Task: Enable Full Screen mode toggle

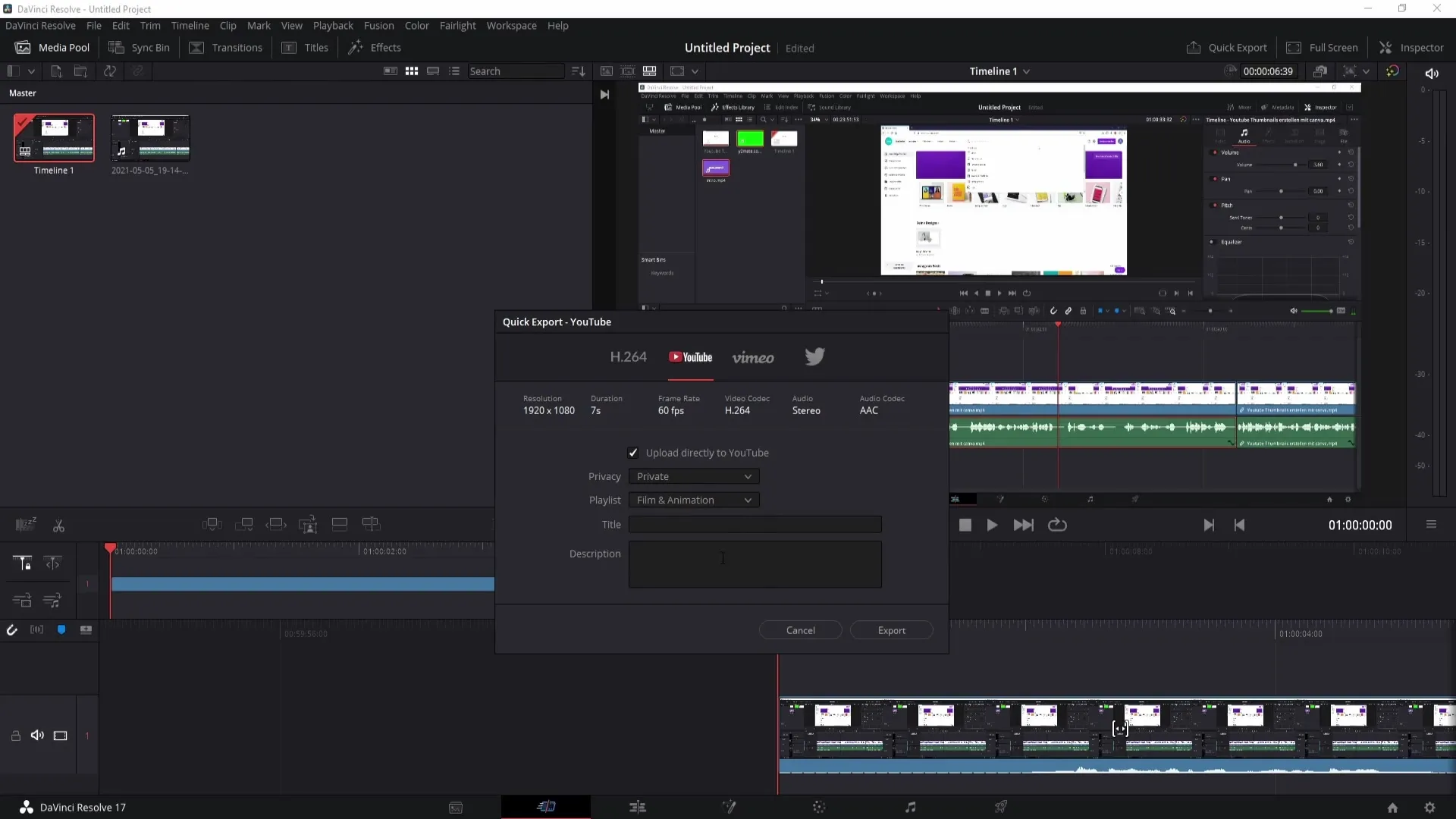Action: click(1324, 47)
